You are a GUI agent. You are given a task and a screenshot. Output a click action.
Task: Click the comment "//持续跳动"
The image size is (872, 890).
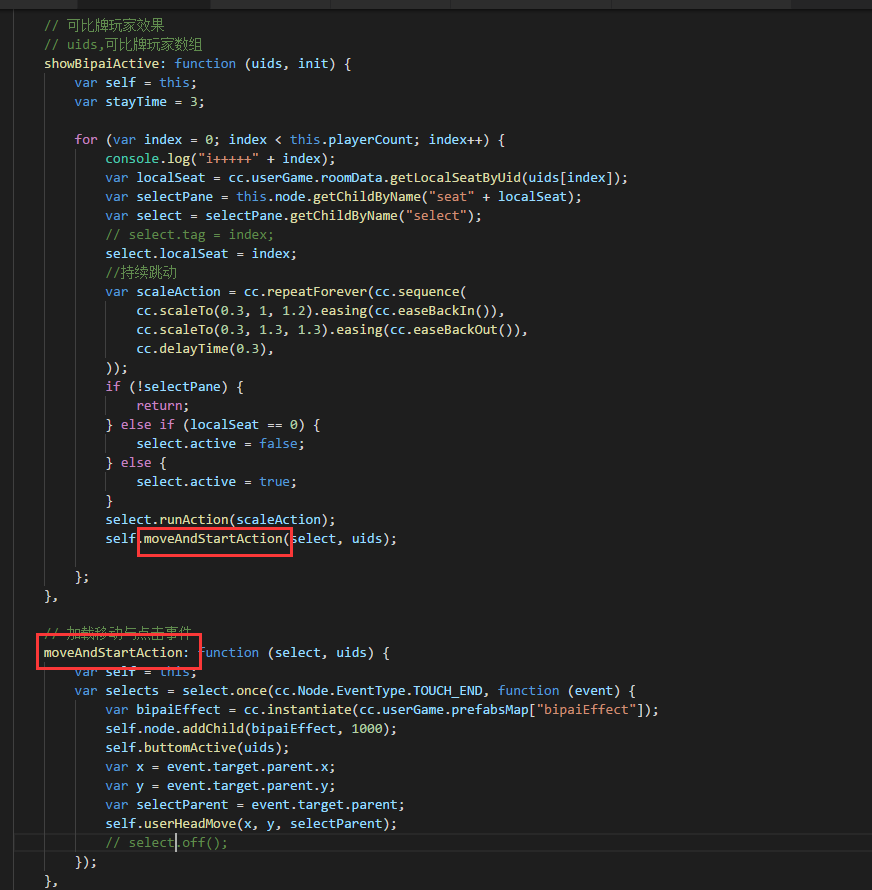[141, 272]
